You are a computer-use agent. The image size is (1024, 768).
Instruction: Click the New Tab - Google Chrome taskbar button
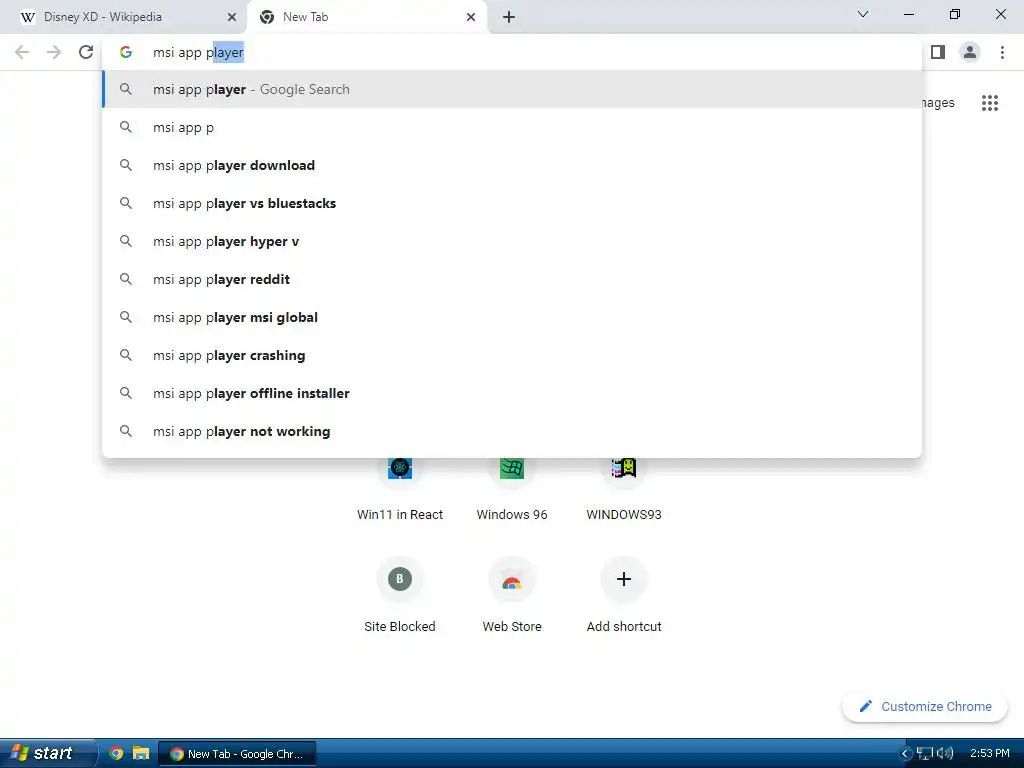[238, 754]
